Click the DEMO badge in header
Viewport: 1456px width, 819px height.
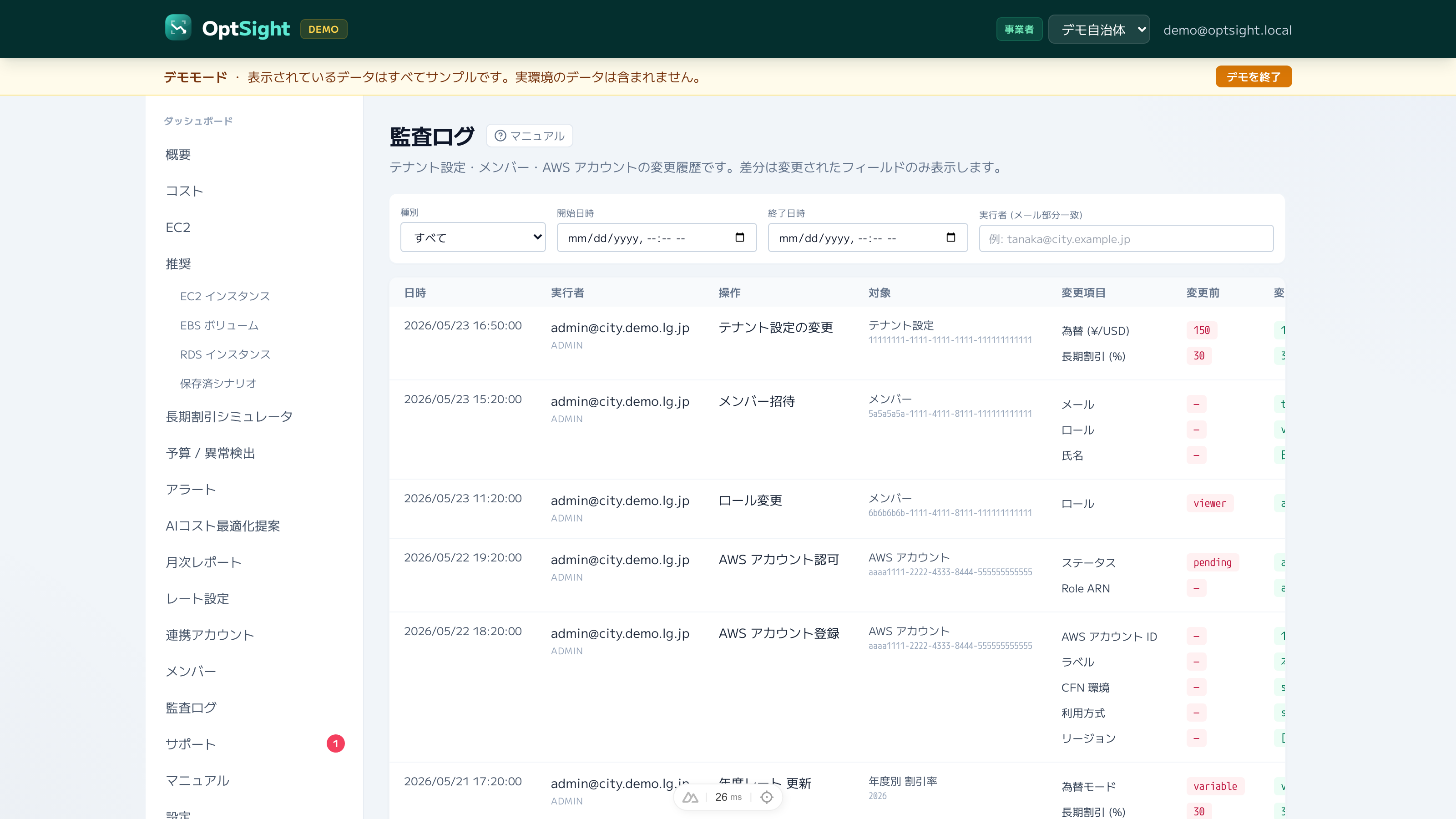(324, 30)
